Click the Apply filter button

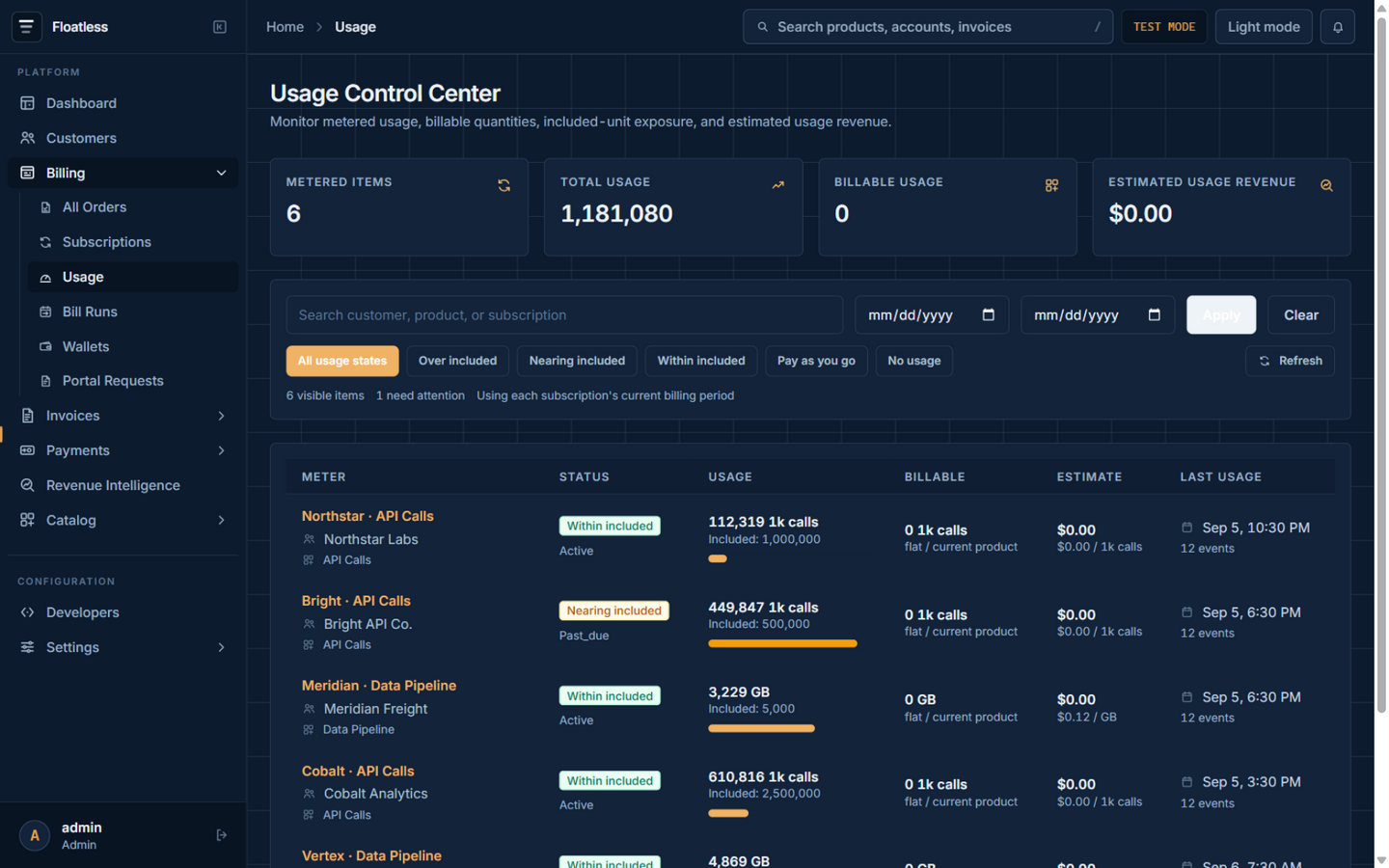[x=1221, y=314]
